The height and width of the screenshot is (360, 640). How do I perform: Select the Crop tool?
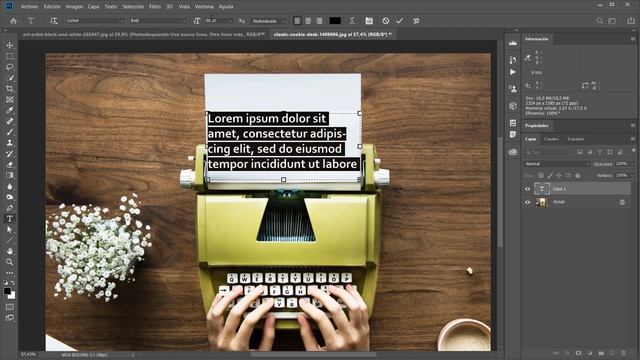tap(10, 89)
